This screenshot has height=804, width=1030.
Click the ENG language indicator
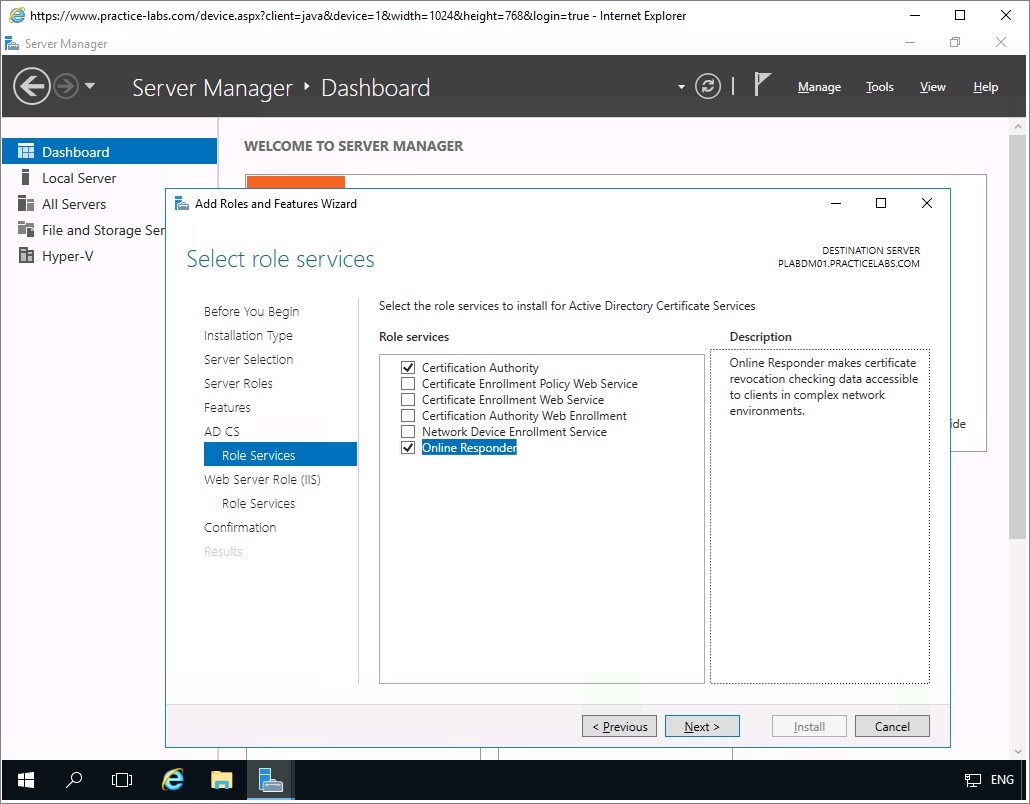(1002, 780)
